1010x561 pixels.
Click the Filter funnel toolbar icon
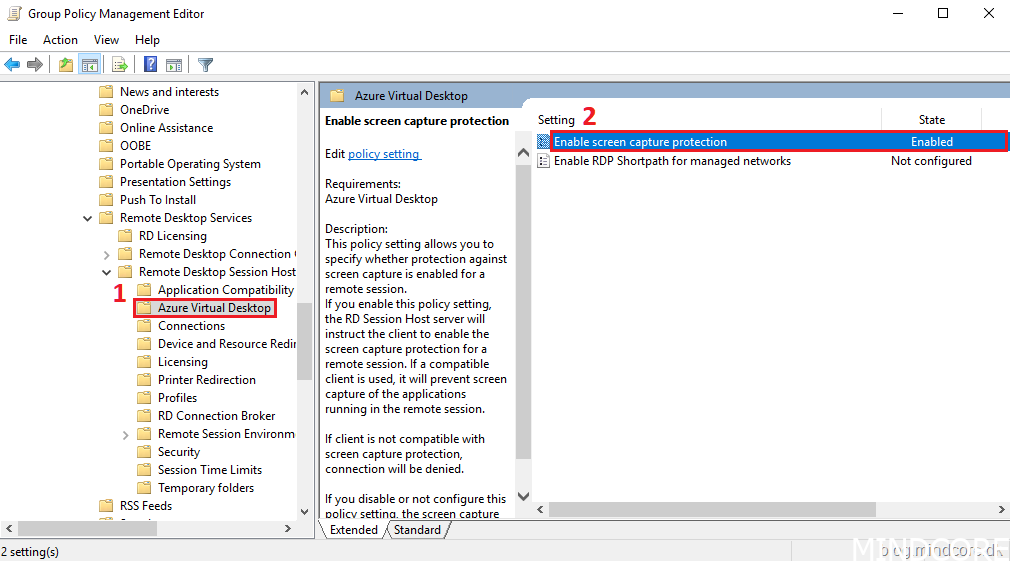point(205,65)
